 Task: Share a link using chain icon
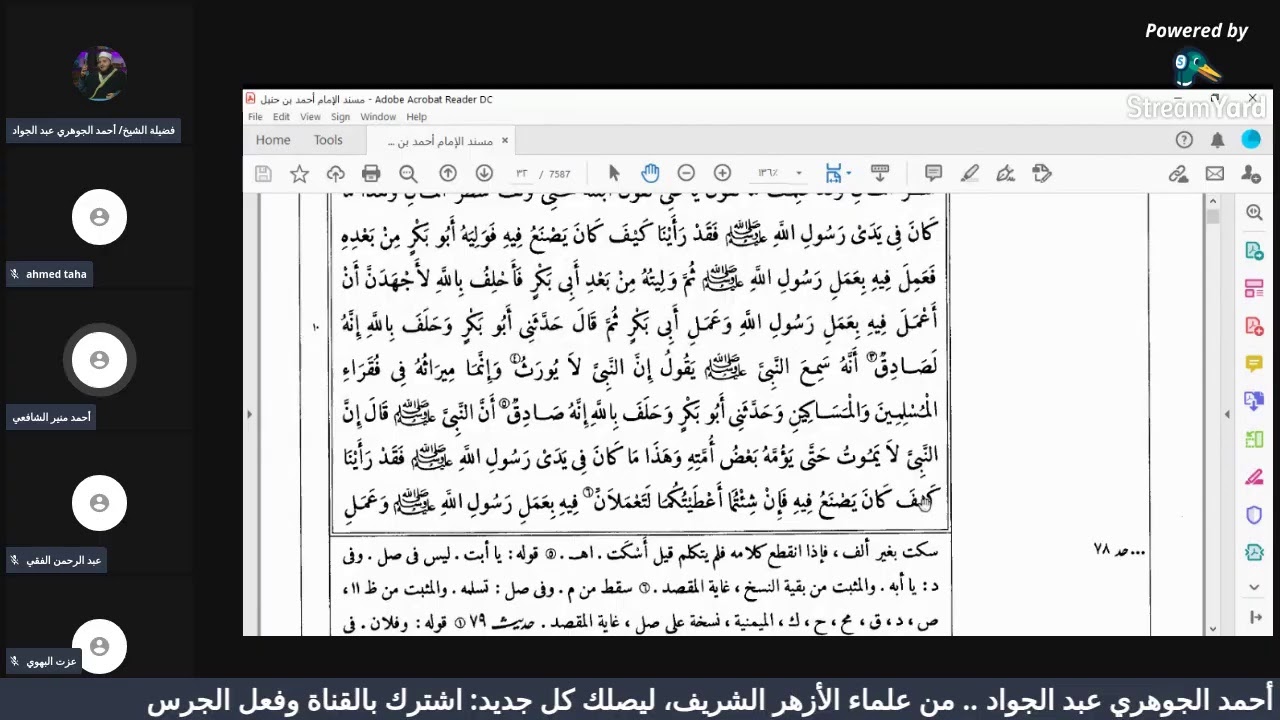point(1178,174)
